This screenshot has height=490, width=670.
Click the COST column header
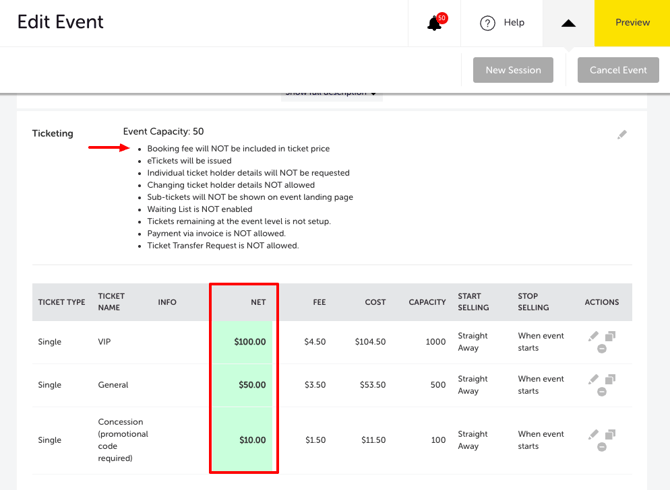[375, 302]
